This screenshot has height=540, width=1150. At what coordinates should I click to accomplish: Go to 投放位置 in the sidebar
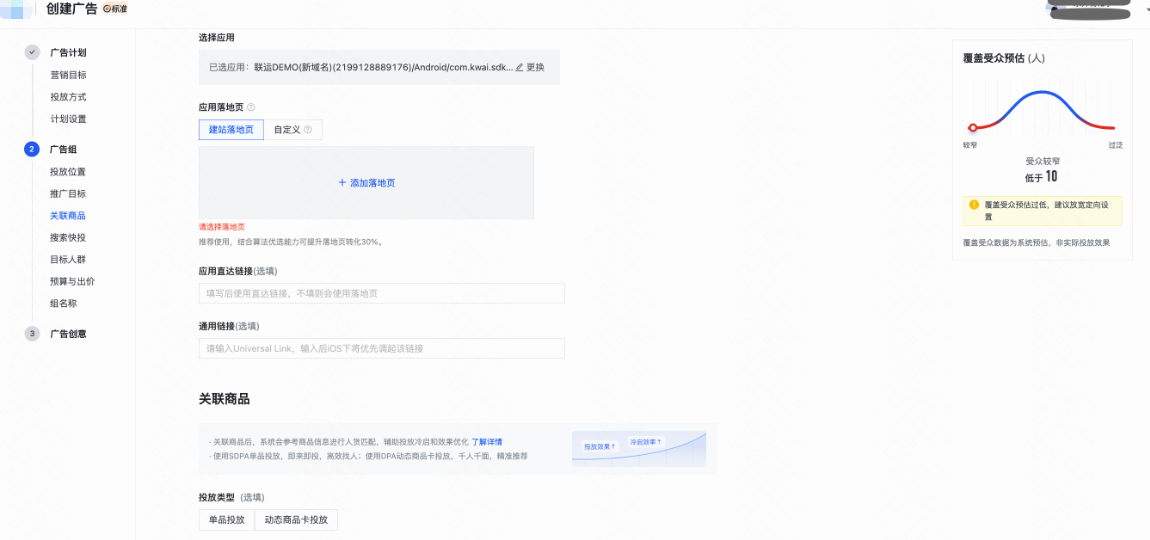pyautogui.click(x=68, y=172)
